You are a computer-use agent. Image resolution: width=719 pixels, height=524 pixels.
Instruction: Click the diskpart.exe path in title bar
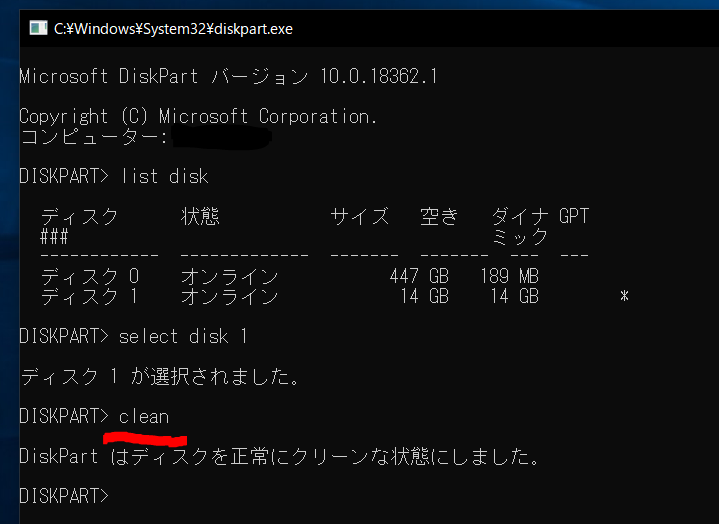point(173,28)
